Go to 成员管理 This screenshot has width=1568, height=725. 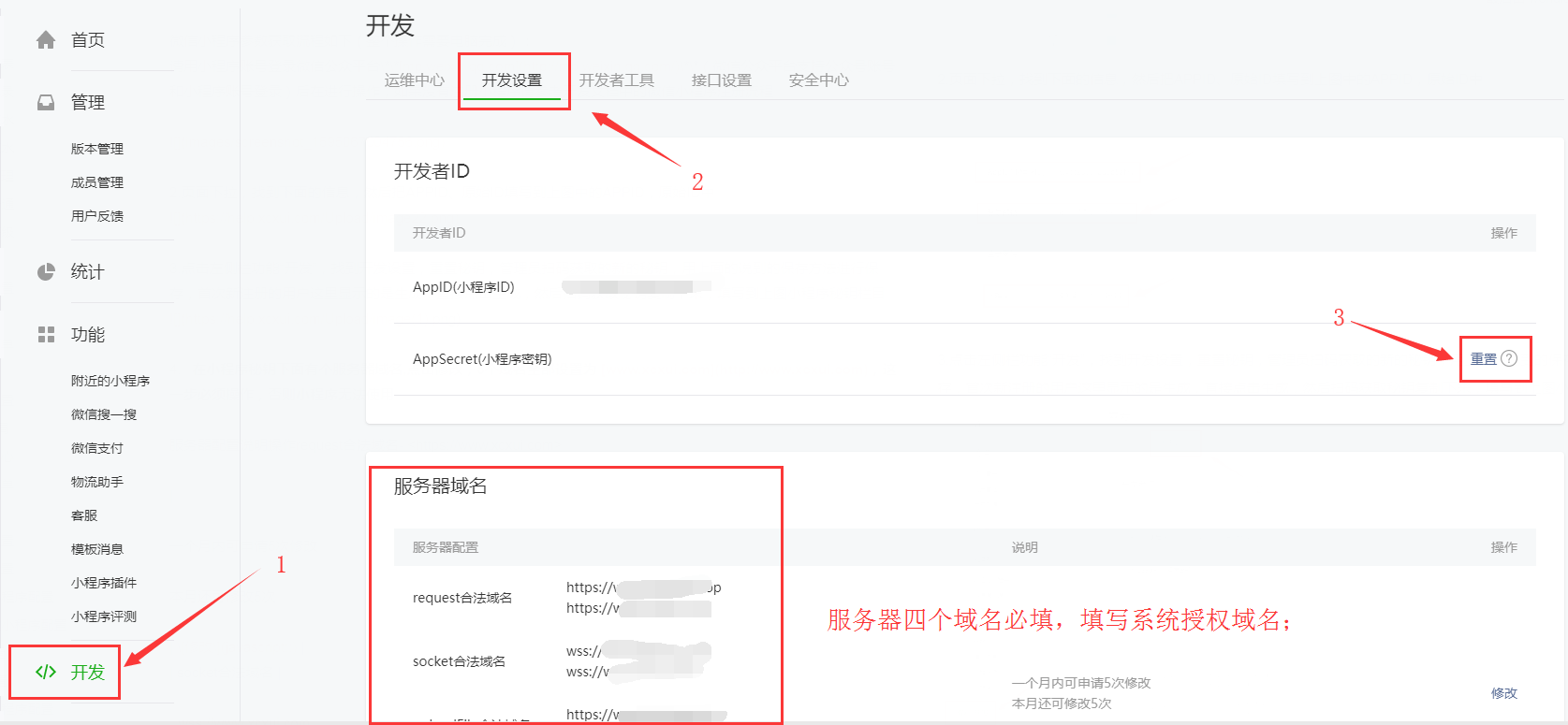tap(97, 182)
